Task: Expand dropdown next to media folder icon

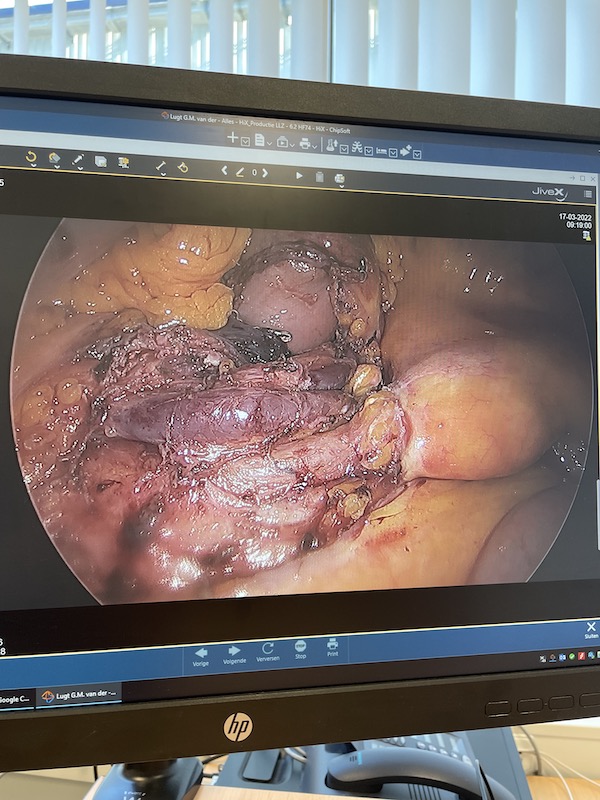Action: [x=292, y=145]
